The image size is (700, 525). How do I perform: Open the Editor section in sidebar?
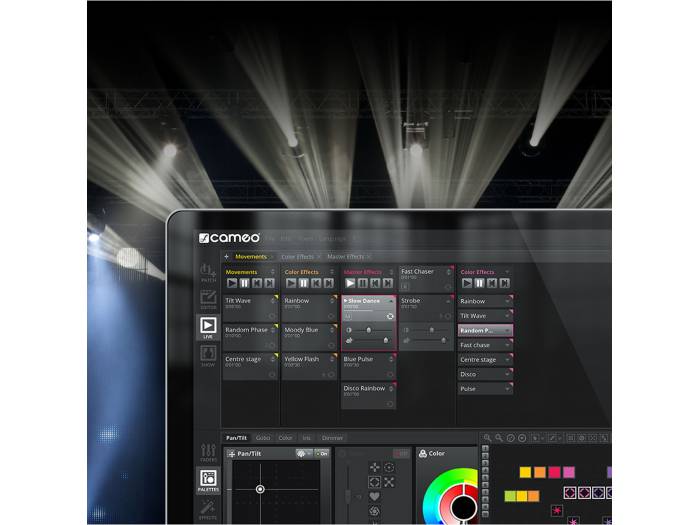[208, 300]
